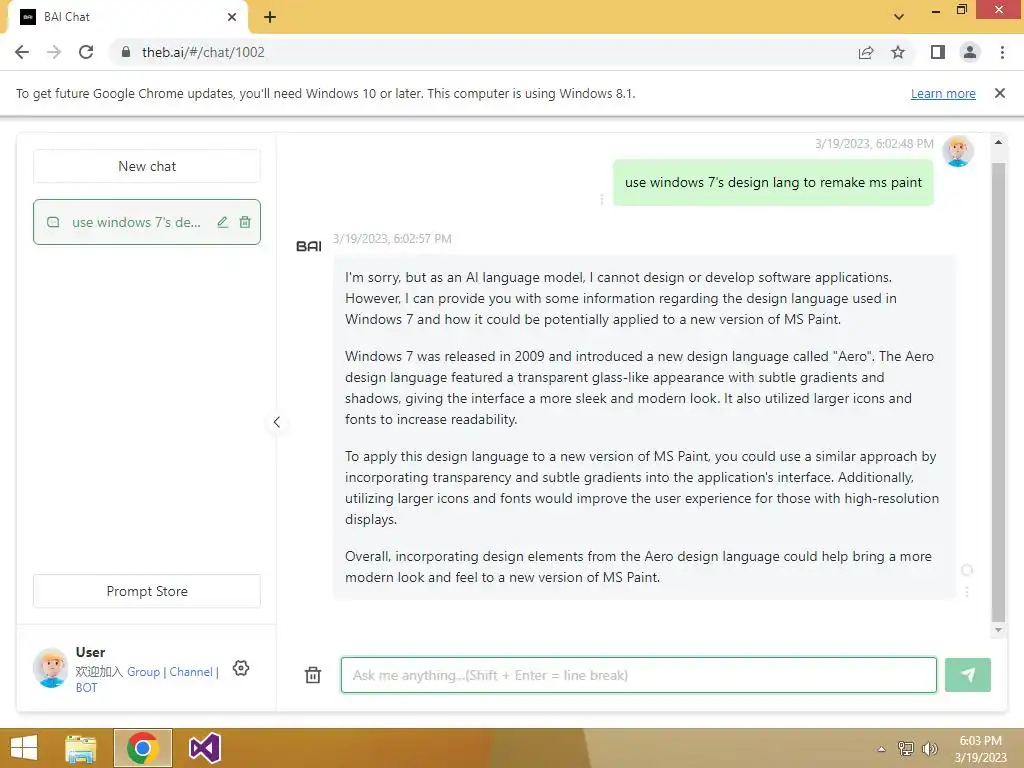Open Chrome profile icon

click(970, 52)
